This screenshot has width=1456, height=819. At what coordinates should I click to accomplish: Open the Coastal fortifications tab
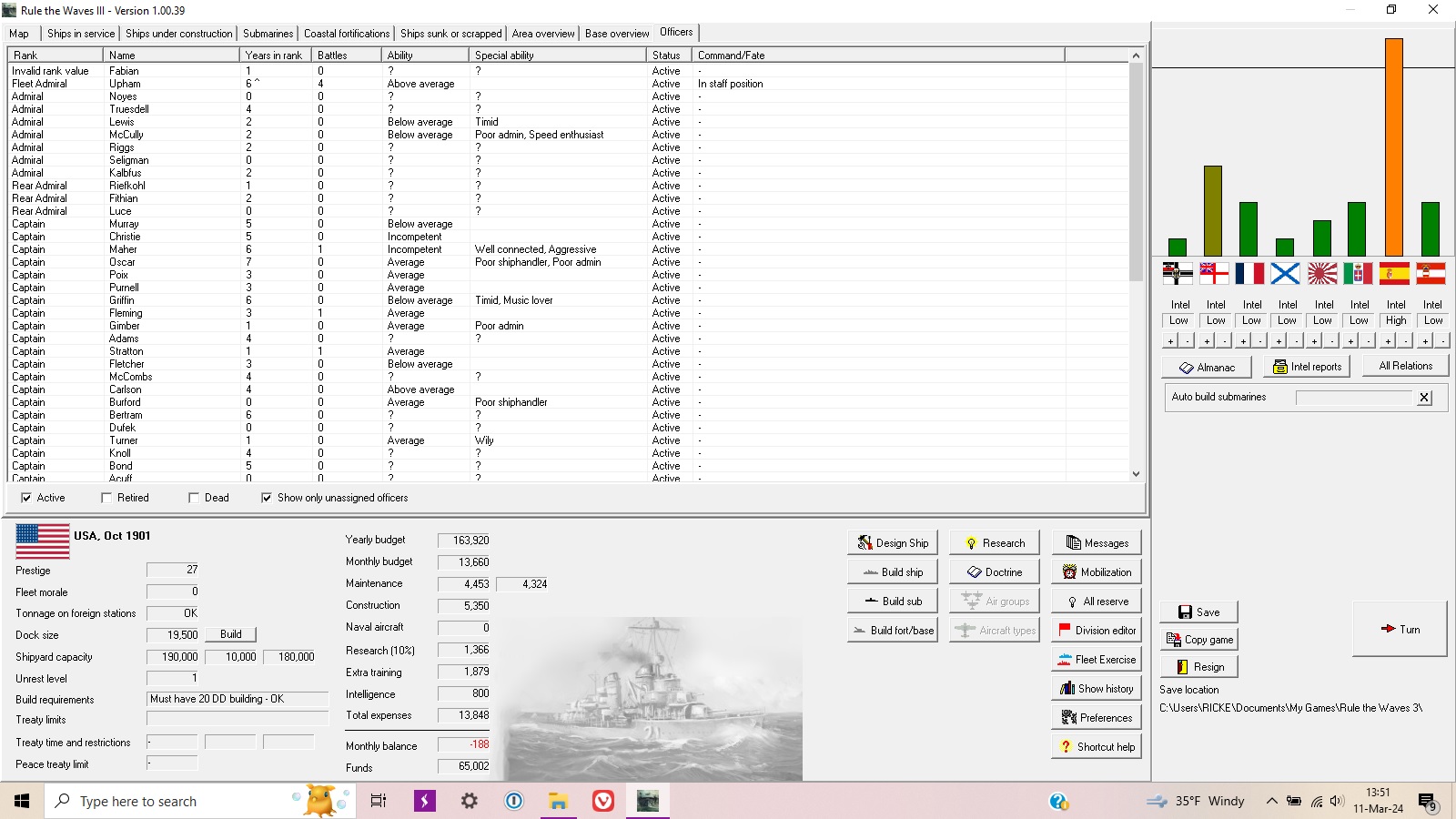click(347, 34)
